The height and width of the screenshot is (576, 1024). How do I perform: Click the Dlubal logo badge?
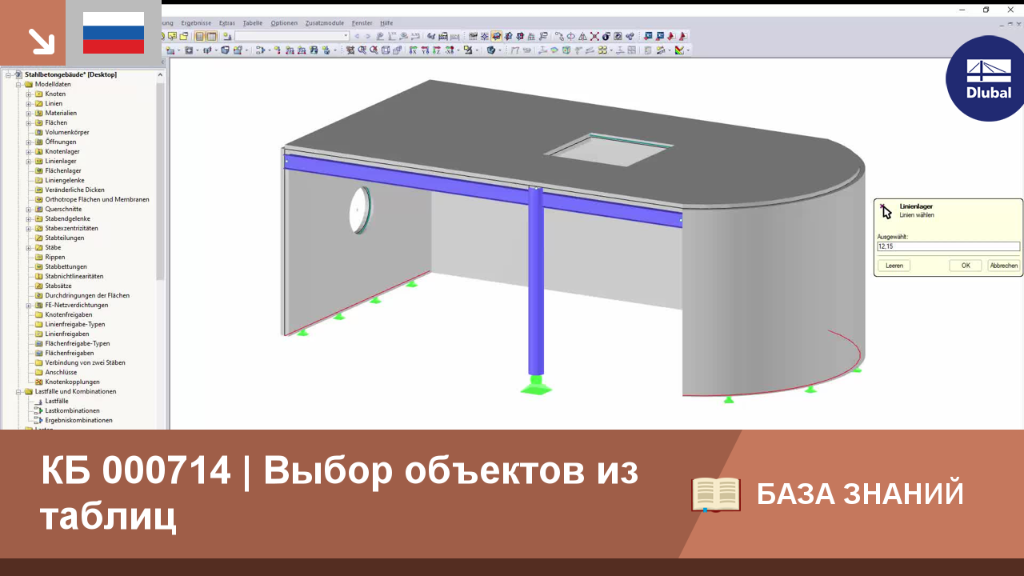pyautogui.click(x=987, y=78)
